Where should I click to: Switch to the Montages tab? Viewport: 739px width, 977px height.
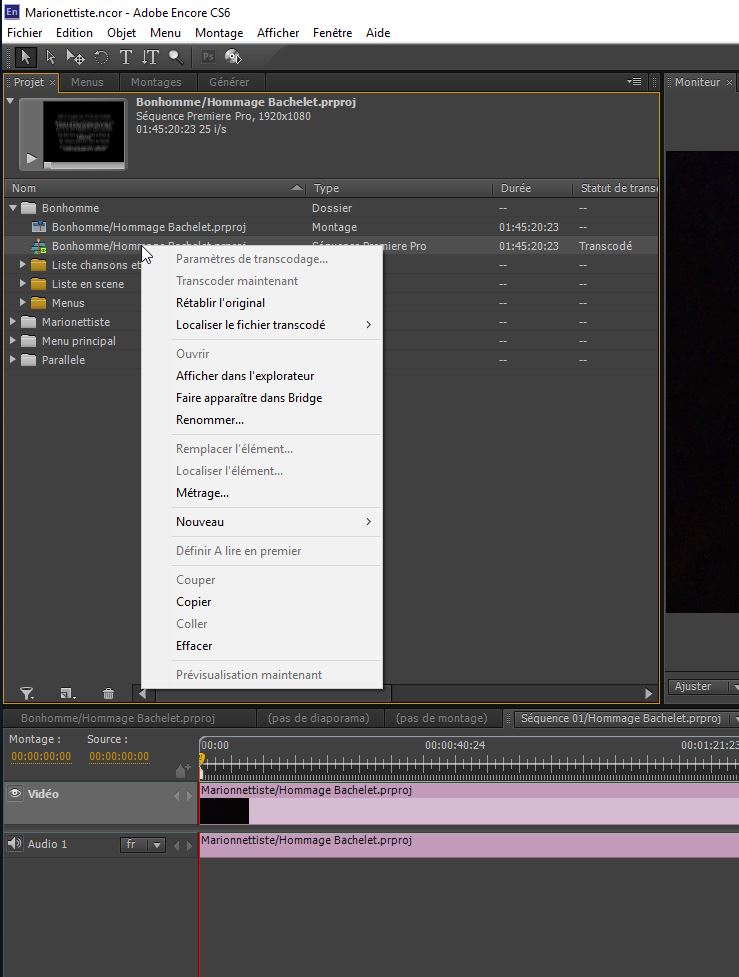(156, 82)
